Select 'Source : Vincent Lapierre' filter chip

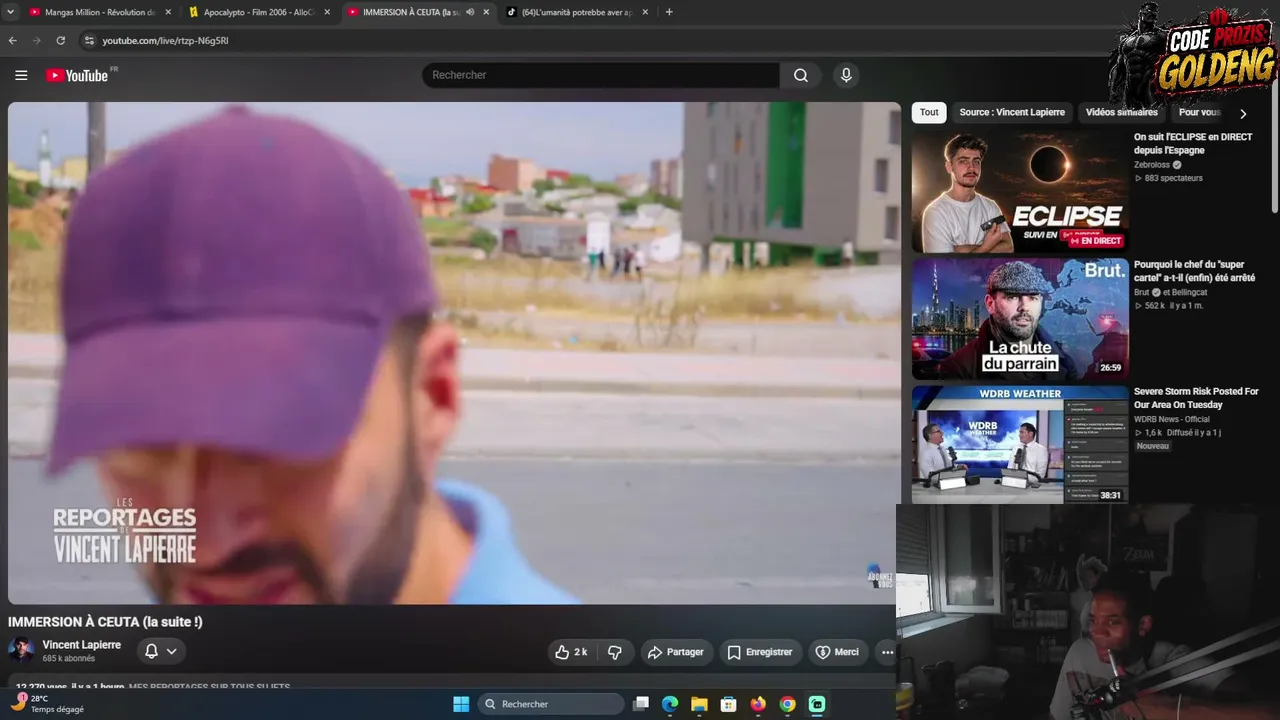(x=1012, y=112)
